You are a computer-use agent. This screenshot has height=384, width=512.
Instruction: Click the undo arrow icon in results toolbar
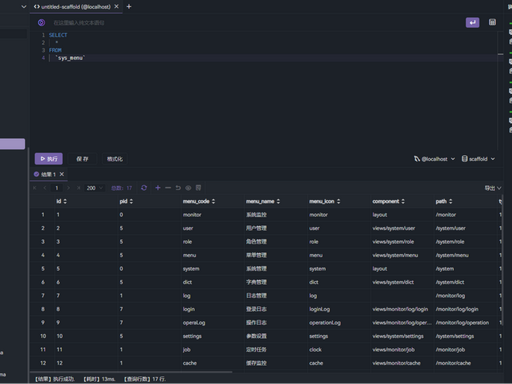pyautogui.click(x=178, y=188)
